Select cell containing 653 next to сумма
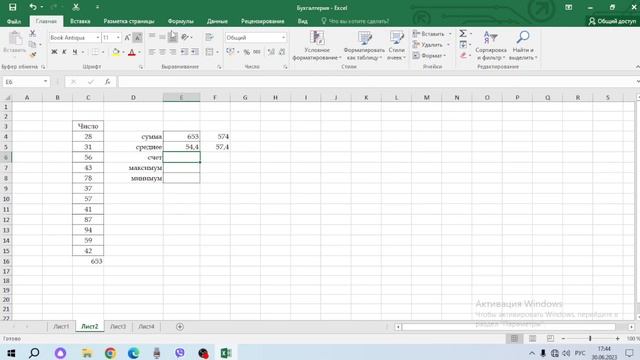The width and height of the screenshot is (640, 360). click(x=182, y=136)
